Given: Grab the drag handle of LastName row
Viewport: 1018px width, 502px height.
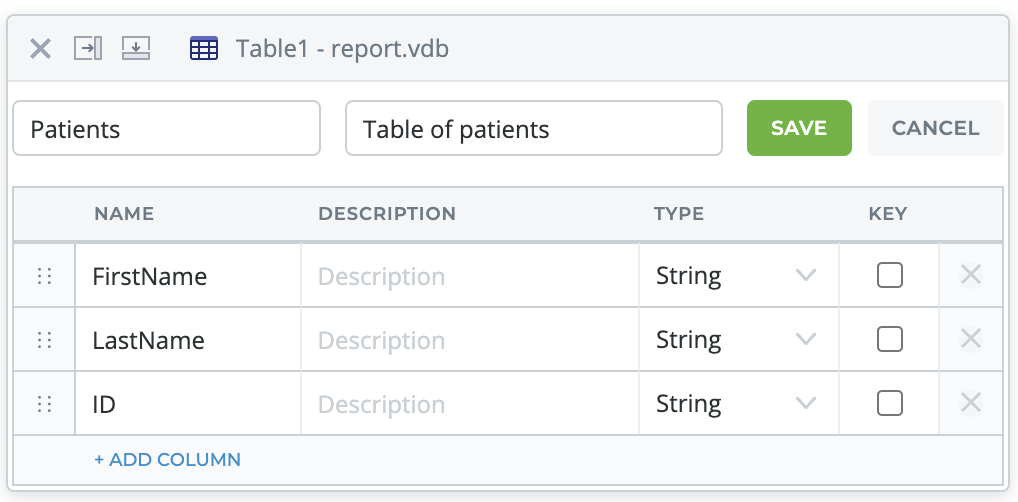Looking at the screenshot, I should click(x=44, y=340).
